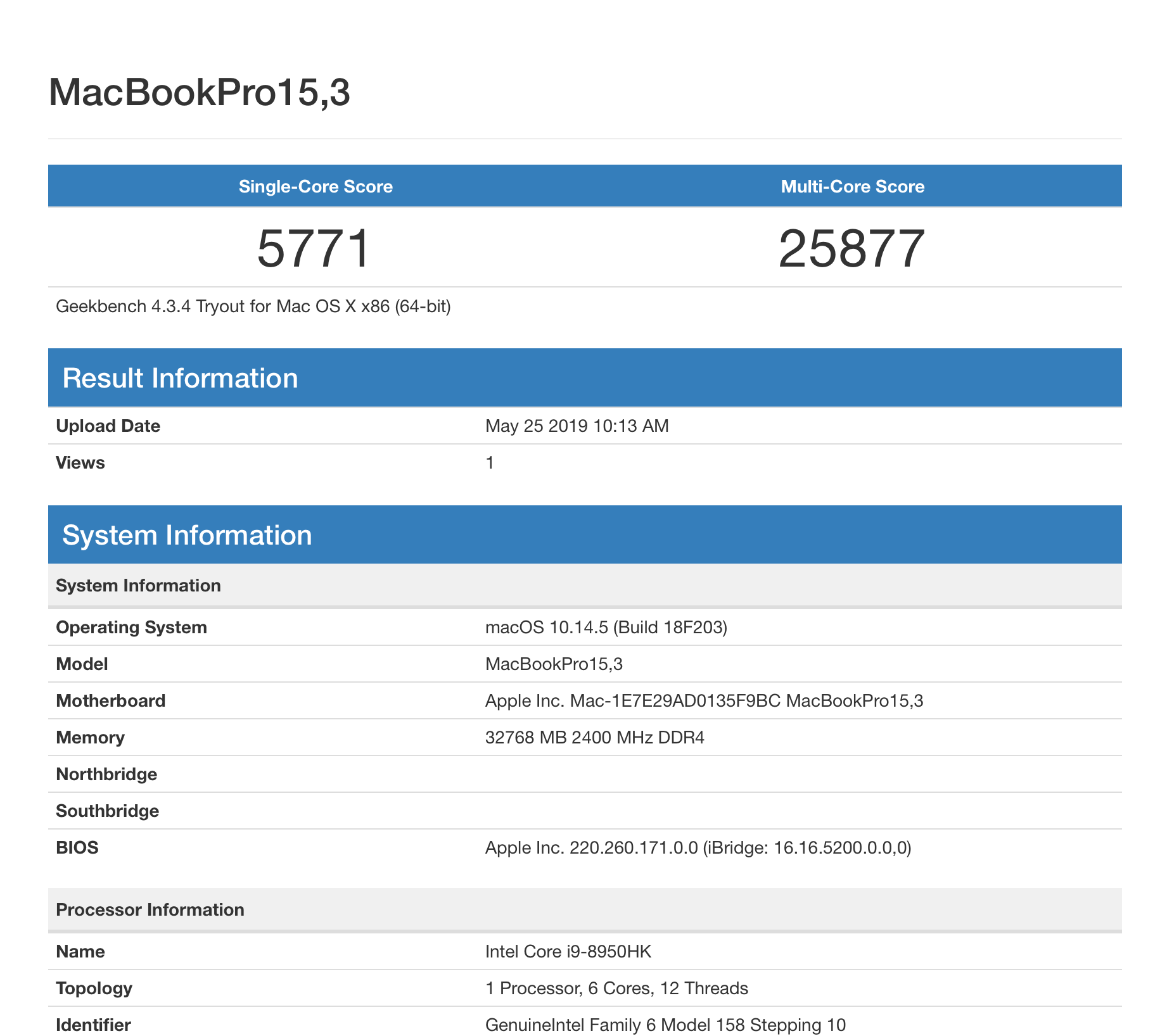The height and width of the screenshot is (1036, 1167).
Task: Click the Processor Information subheader
Action: [585, 909]
